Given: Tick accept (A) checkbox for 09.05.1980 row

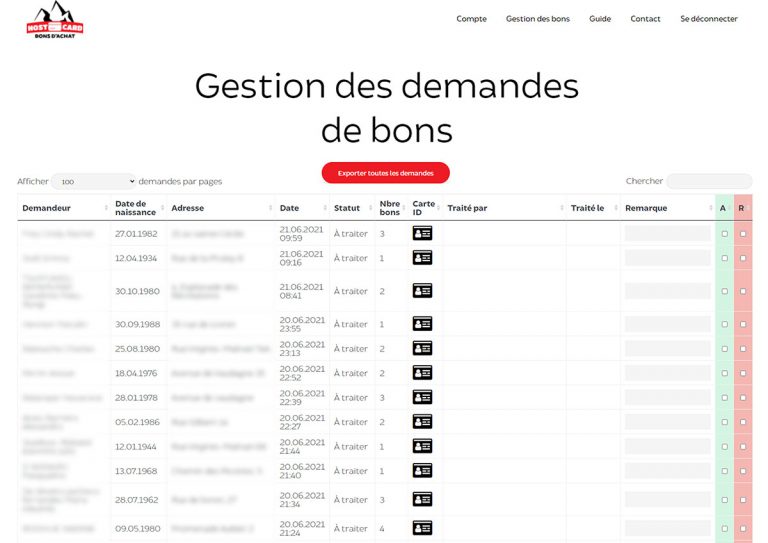Looking at the screenshot, I should (x=724, y=529).
